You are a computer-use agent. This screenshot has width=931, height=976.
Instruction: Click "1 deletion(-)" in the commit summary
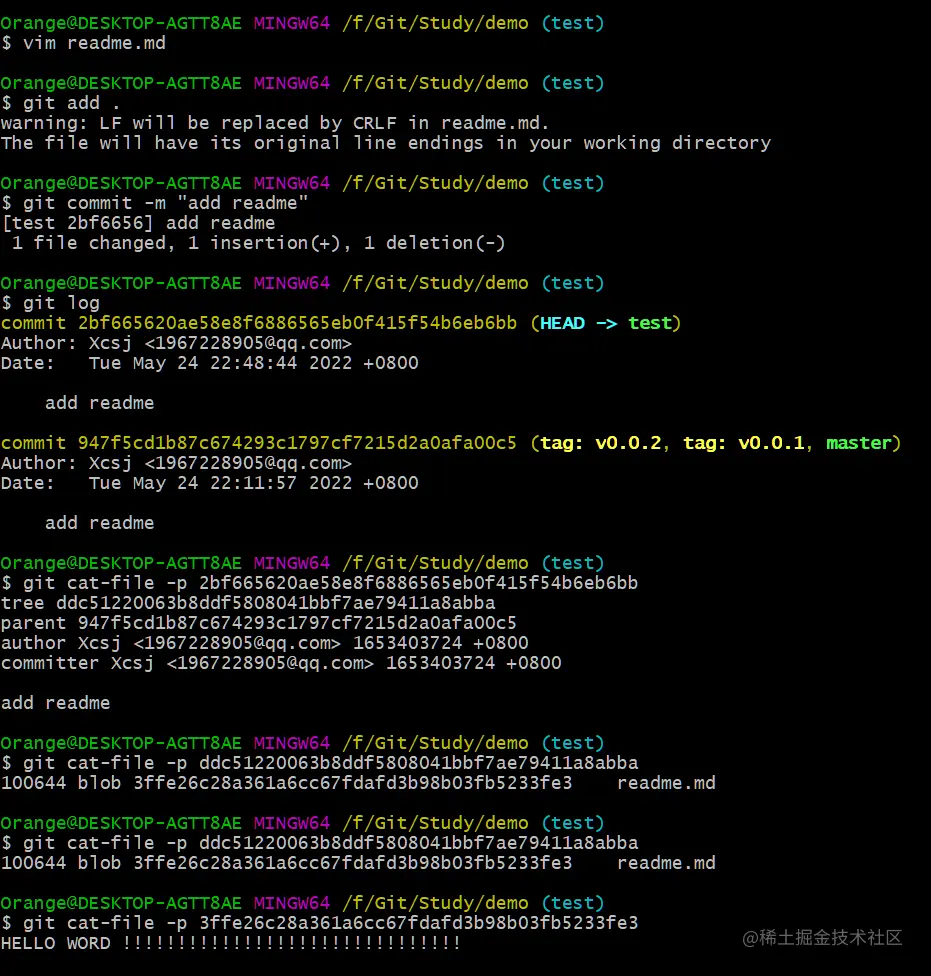pyautogui.click(x=434, y=243)
